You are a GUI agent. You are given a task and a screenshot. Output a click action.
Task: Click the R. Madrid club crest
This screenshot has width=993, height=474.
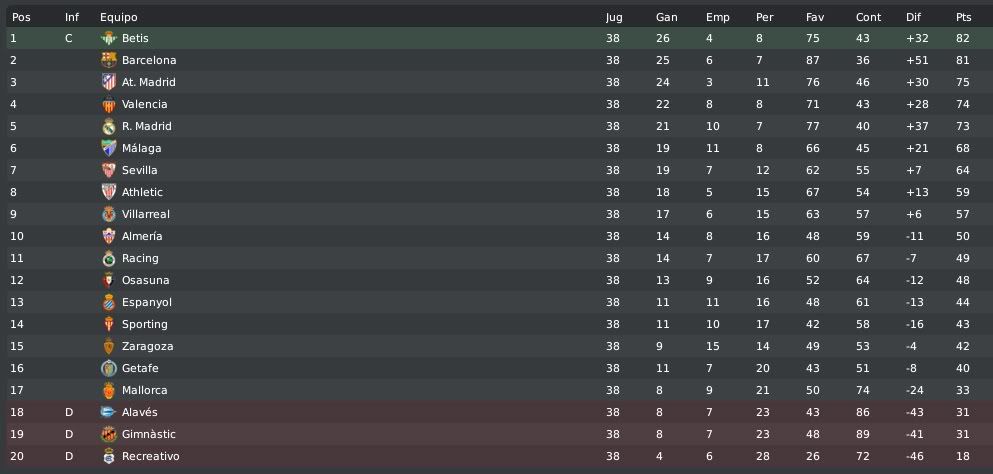pyautogui.click(x=109, y=126)
